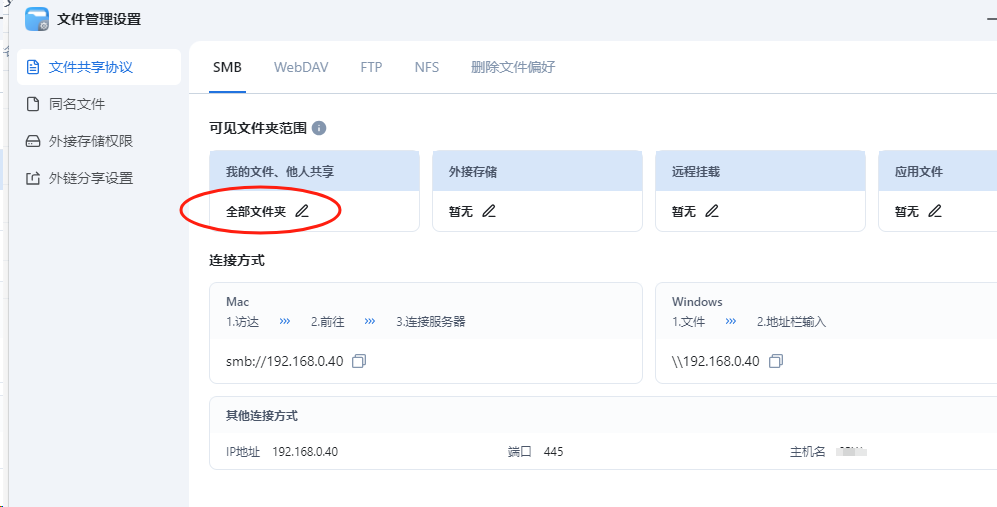This screenshot has width=997, height=507.
Task: Click the edit pencil under 远程挂载
Action: tap(712, 211)
